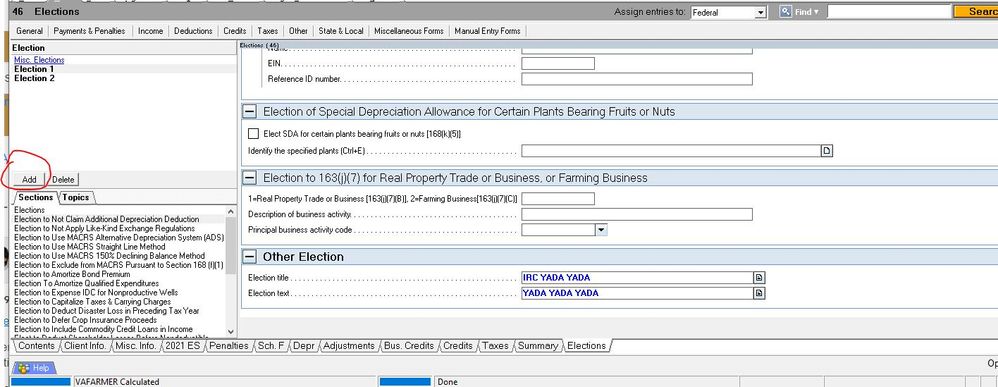Open the Deductions menu

pos(193,31)
